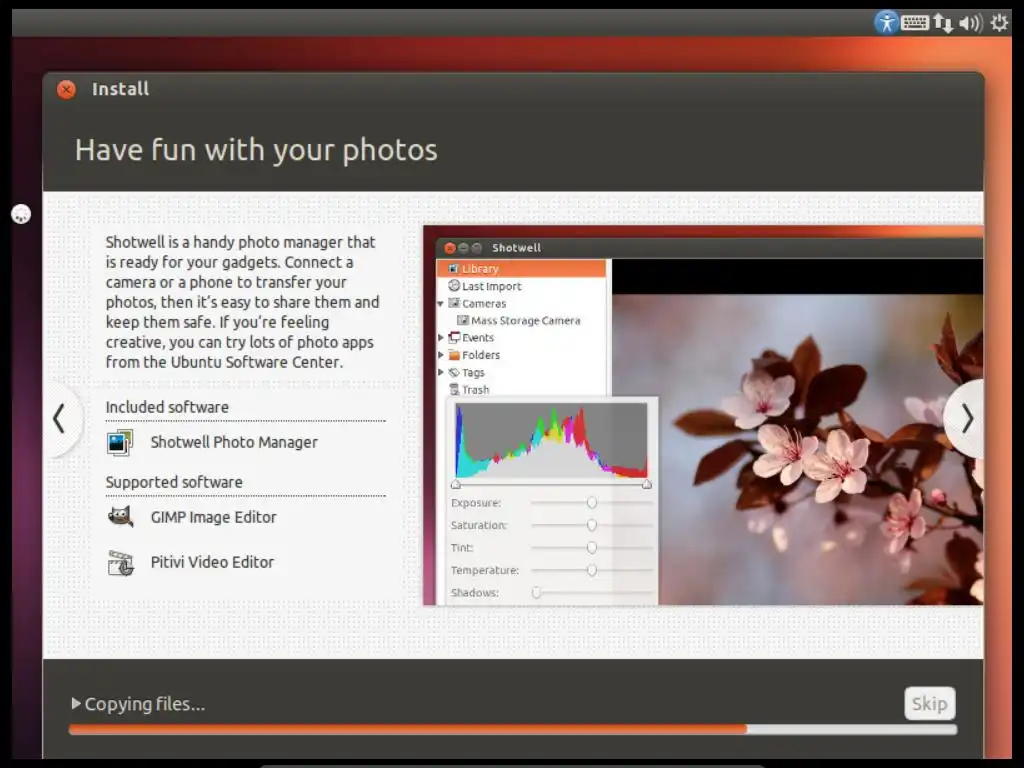Screen dimensions: 1024x768
Task: Click the Shotwell window minimize button
Action: coord(463,248)
